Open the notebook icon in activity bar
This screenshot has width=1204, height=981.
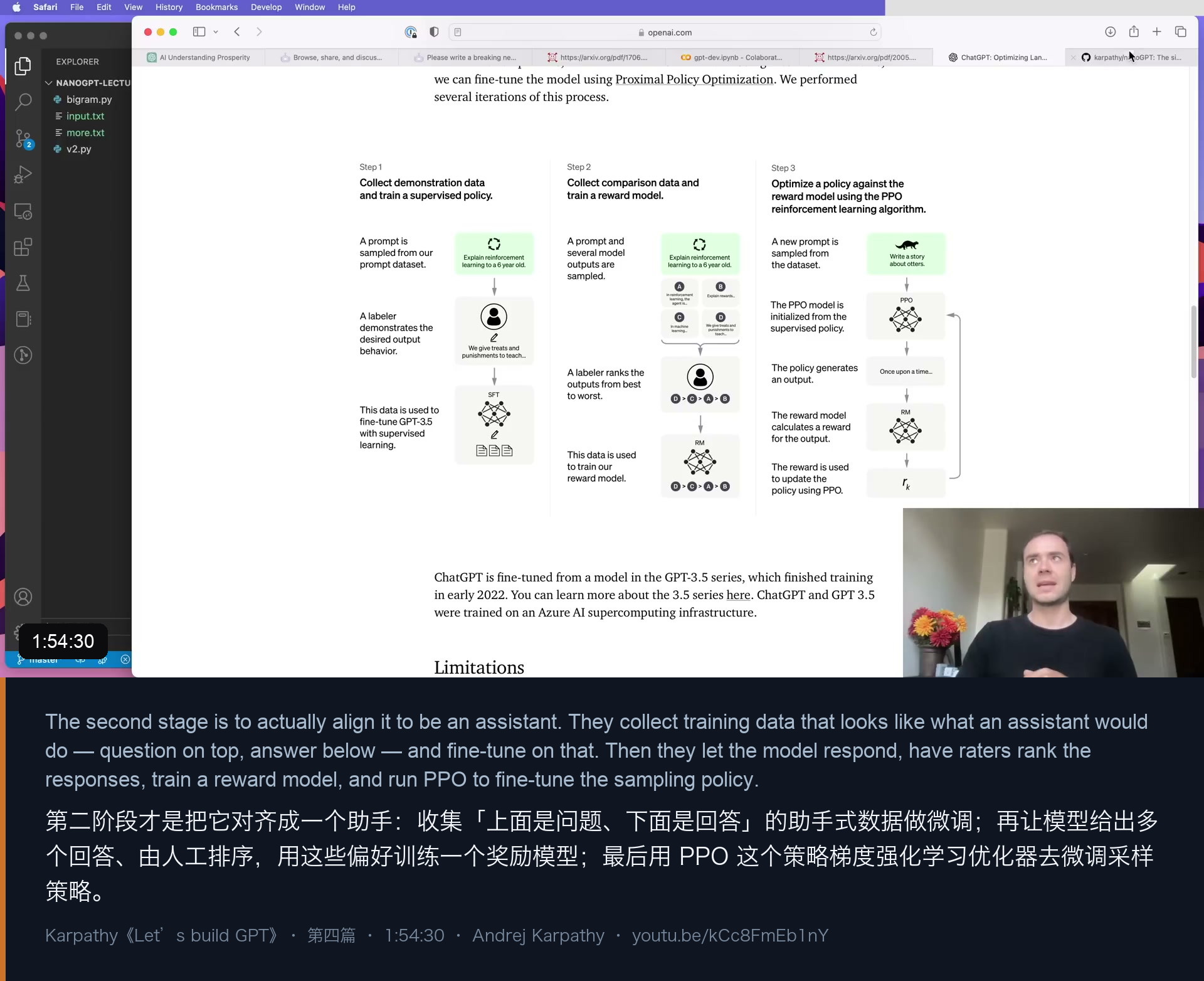tap(23, 319)
